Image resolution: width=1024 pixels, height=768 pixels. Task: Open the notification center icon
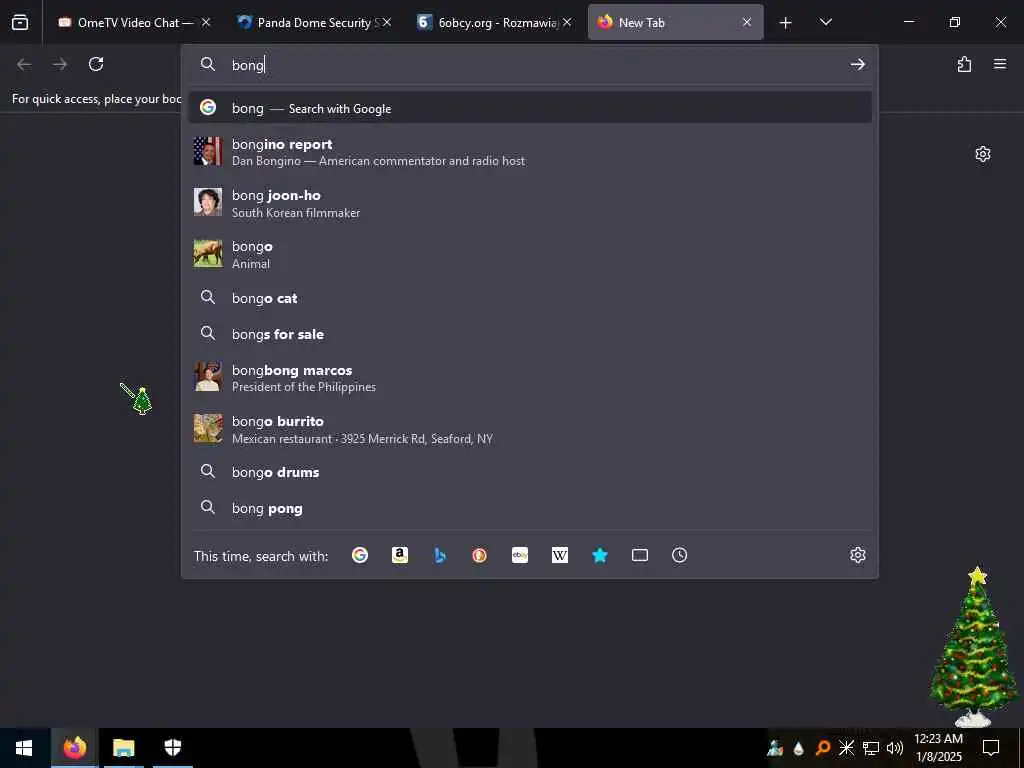(x=991, y=748)
